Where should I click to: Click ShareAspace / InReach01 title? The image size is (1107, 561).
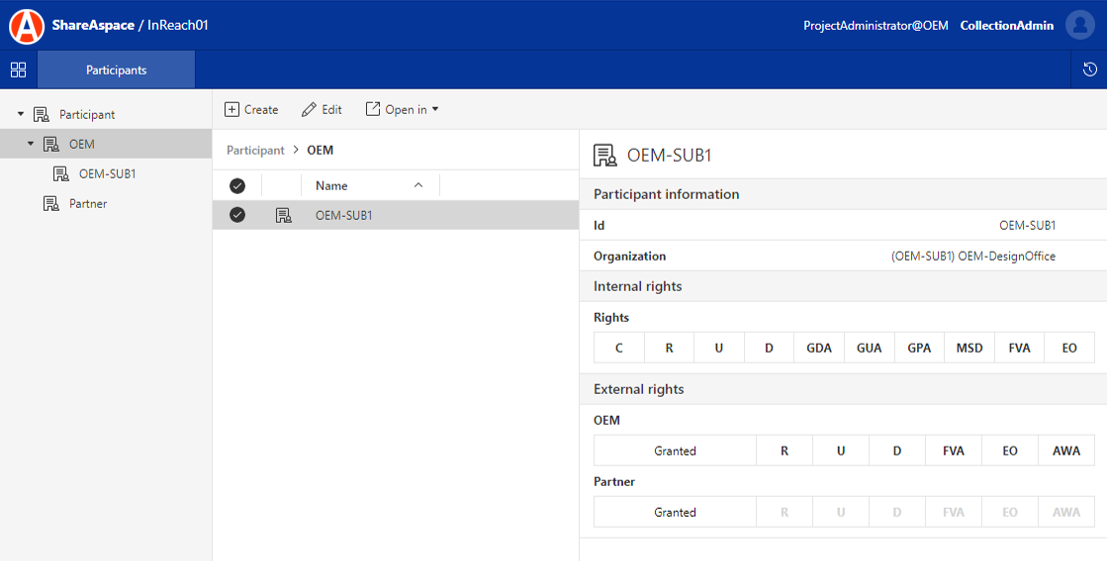click(x=130, y=25)
